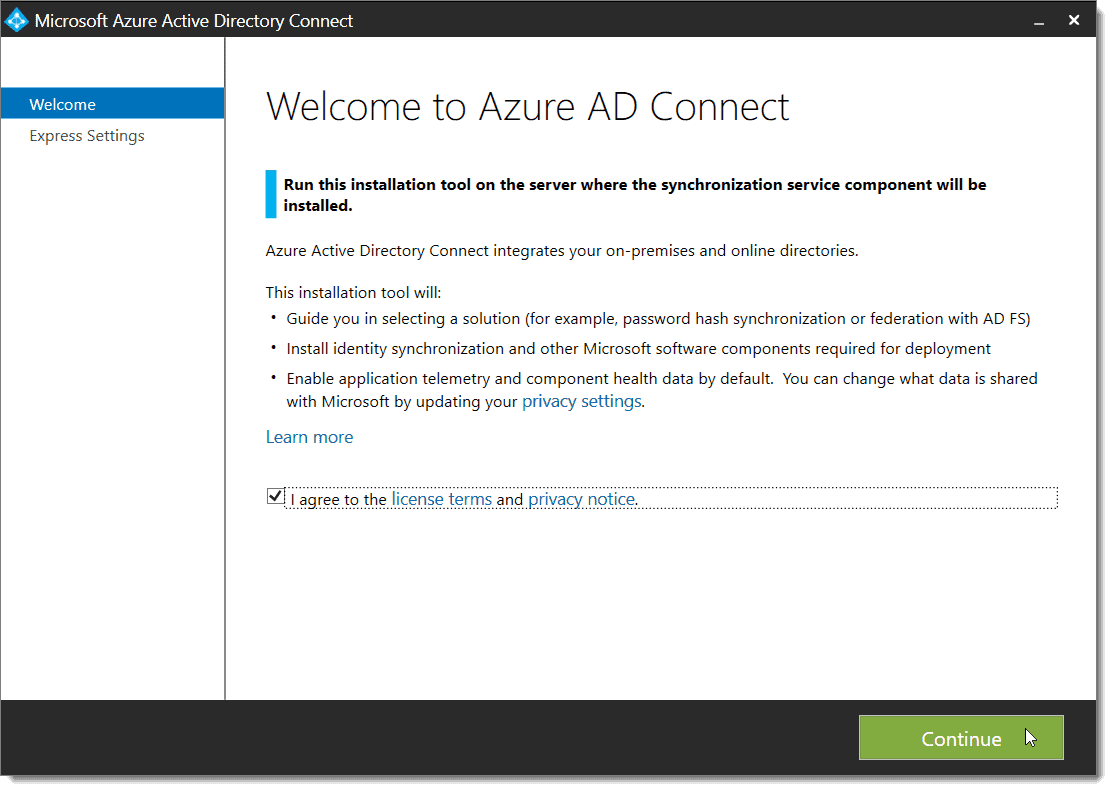Click the 'Enable application telemetry' bullet text
This screenshot has width=1112, height=791.
pyautogui.click(x=662, y=389)
